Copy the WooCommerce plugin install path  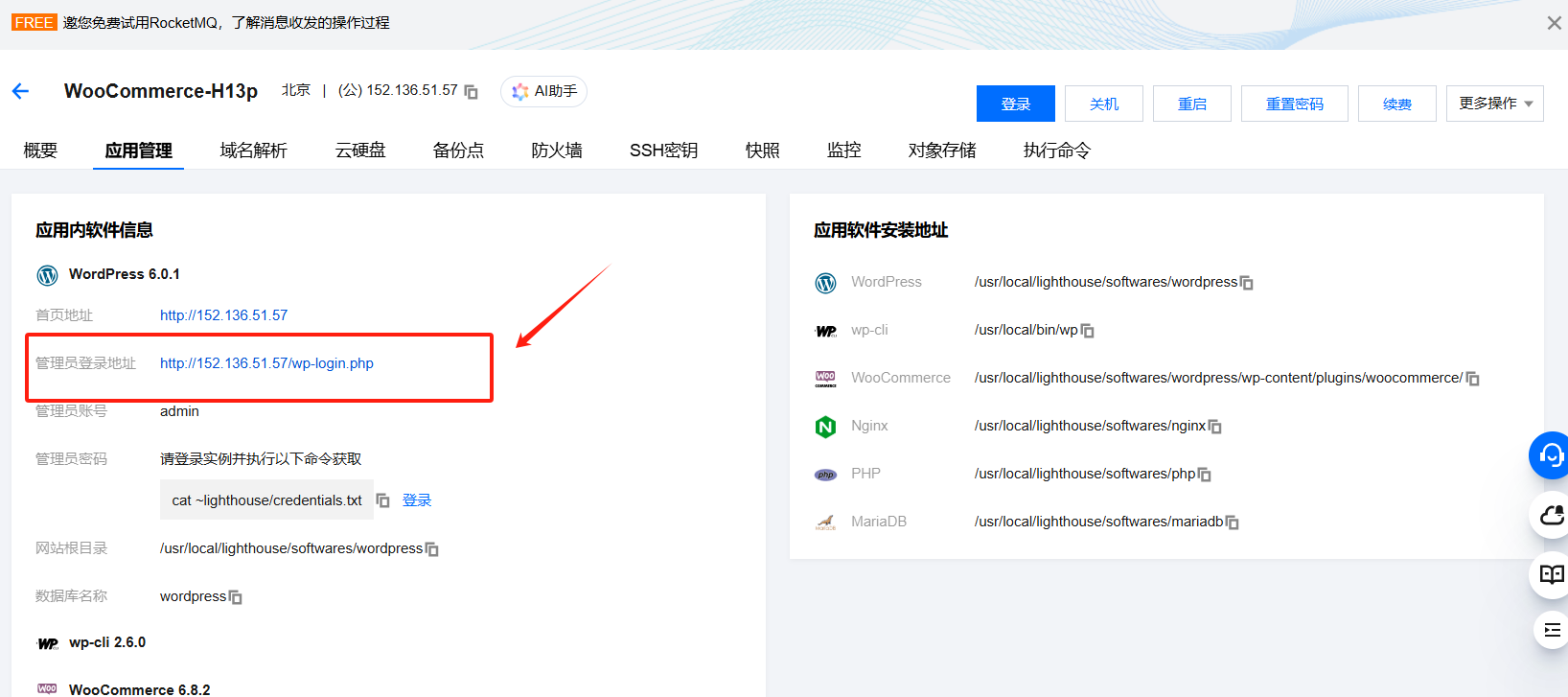(1473, 379)
